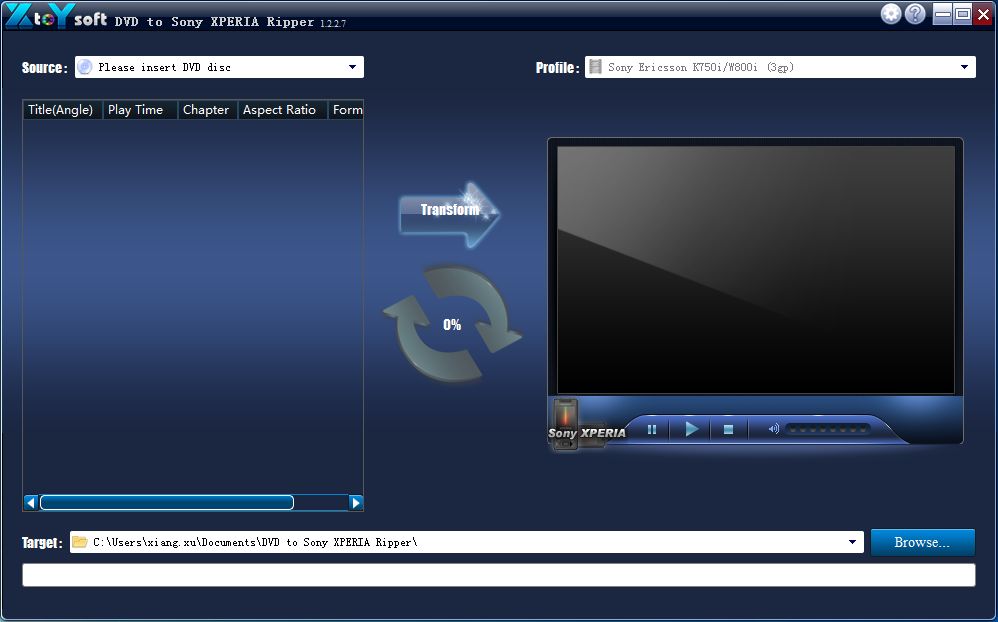
Task: Stop the video preview
Action: (x=729, y=430)
